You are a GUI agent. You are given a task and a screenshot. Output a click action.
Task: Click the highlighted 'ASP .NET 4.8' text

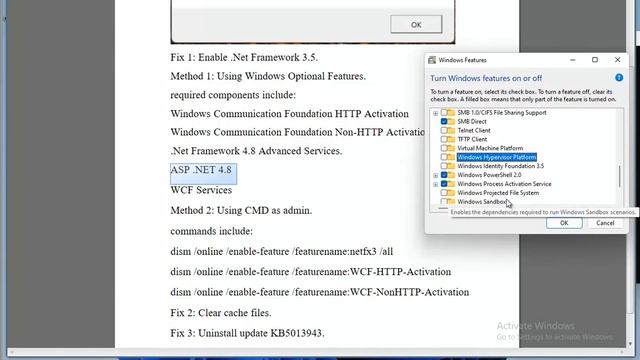(201, 170)
